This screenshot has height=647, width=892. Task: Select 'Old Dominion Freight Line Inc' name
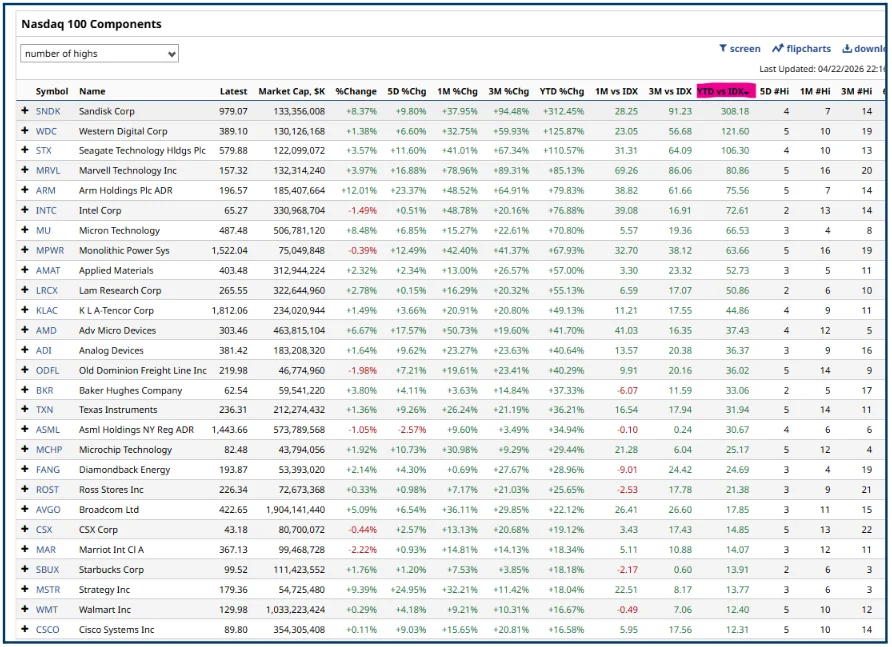tap(143, 370)
